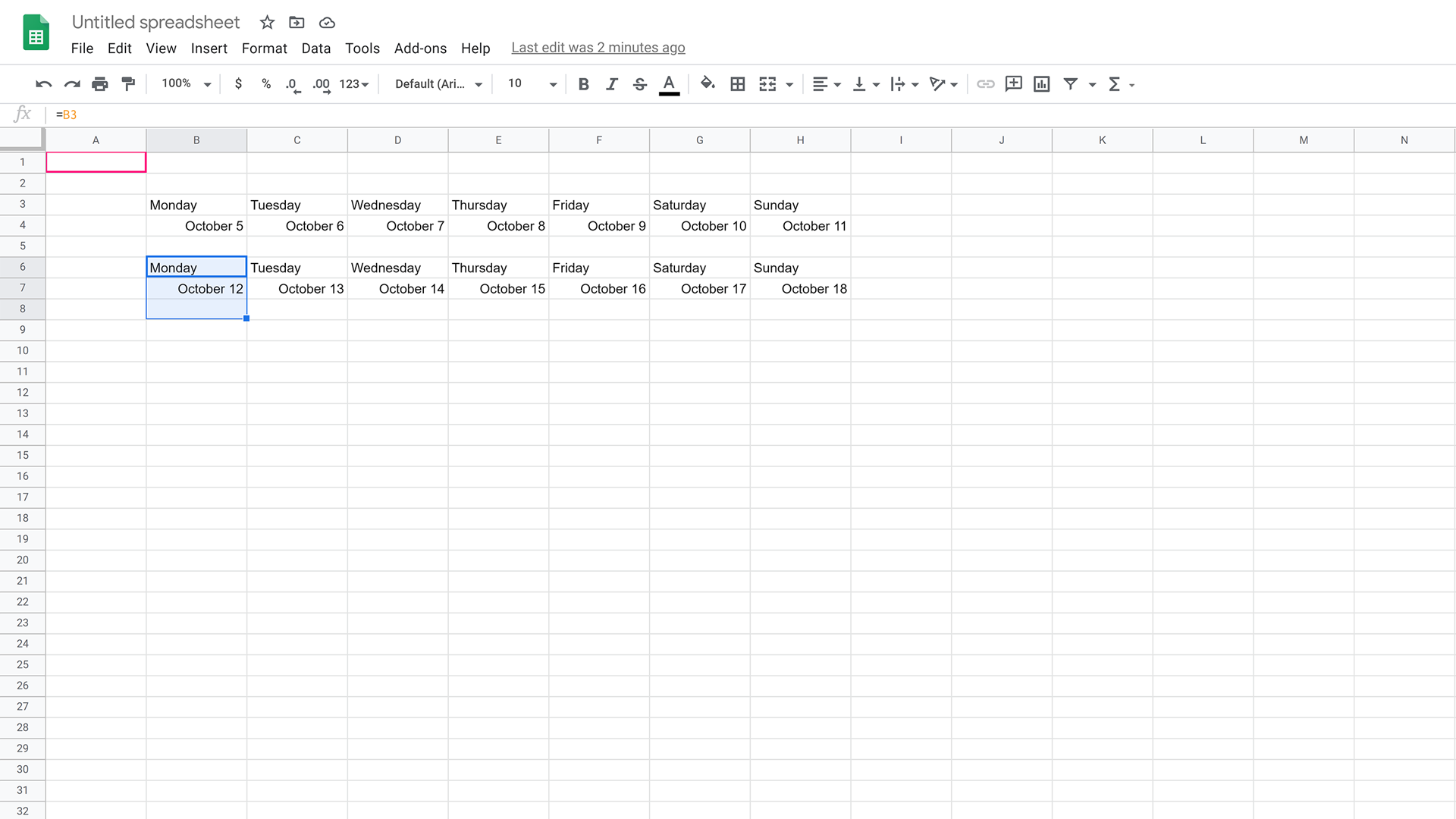
Task: Insert a comment
Action: click(1013, 83)
